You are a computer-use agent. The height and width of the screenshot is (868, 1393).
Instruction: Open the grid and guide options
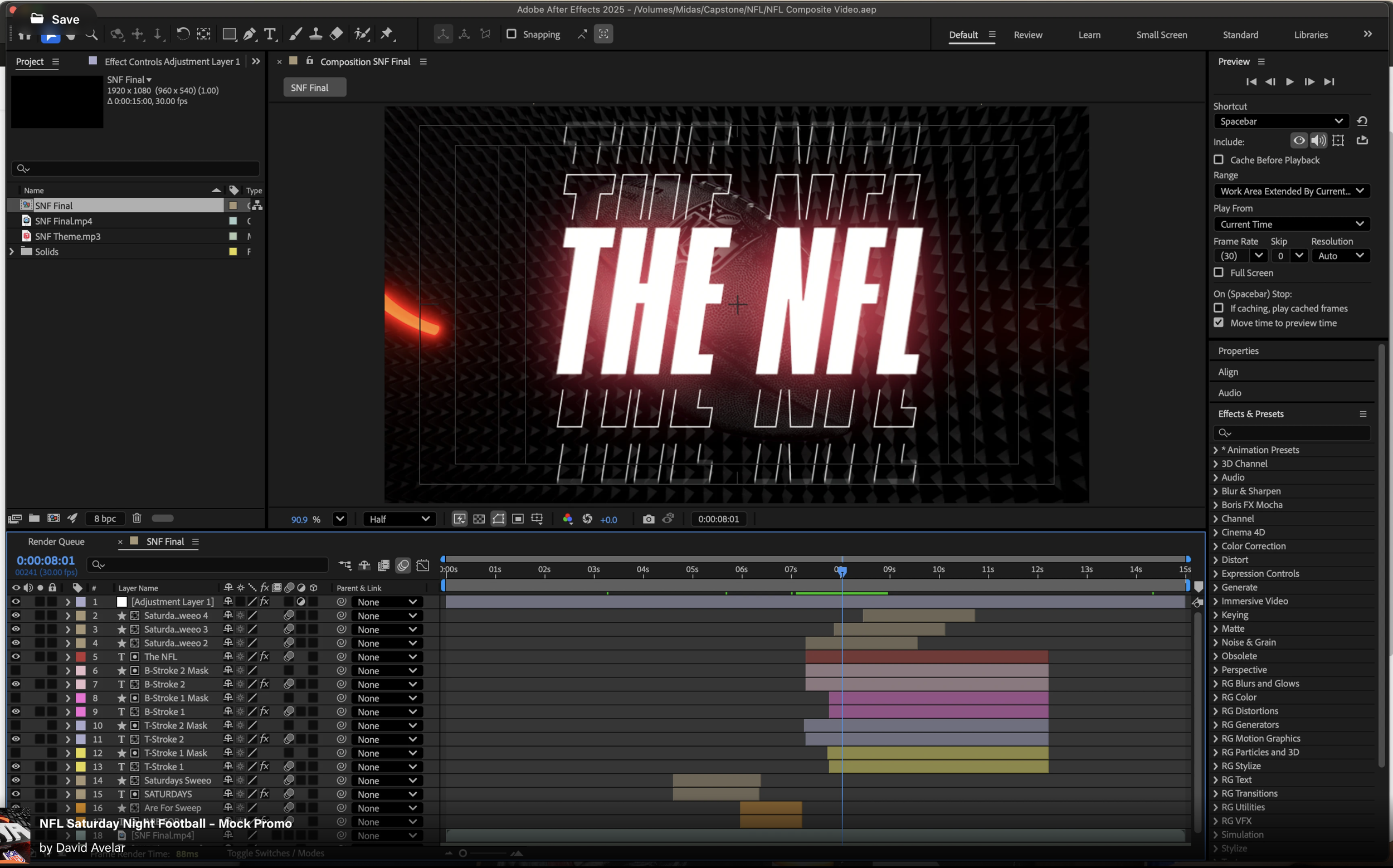[x=537, y=519]
